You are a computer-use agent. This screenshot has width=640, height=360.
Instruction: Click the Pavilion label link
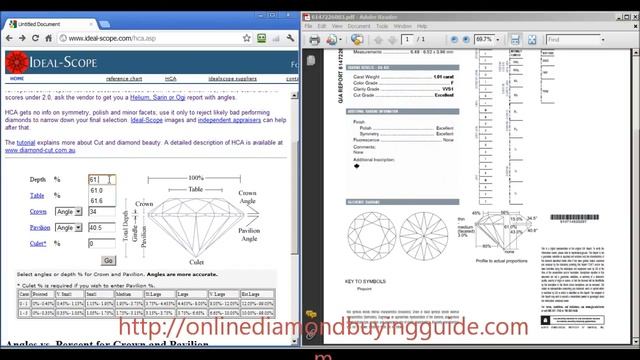pyautogui.click(x=40, y=227)
